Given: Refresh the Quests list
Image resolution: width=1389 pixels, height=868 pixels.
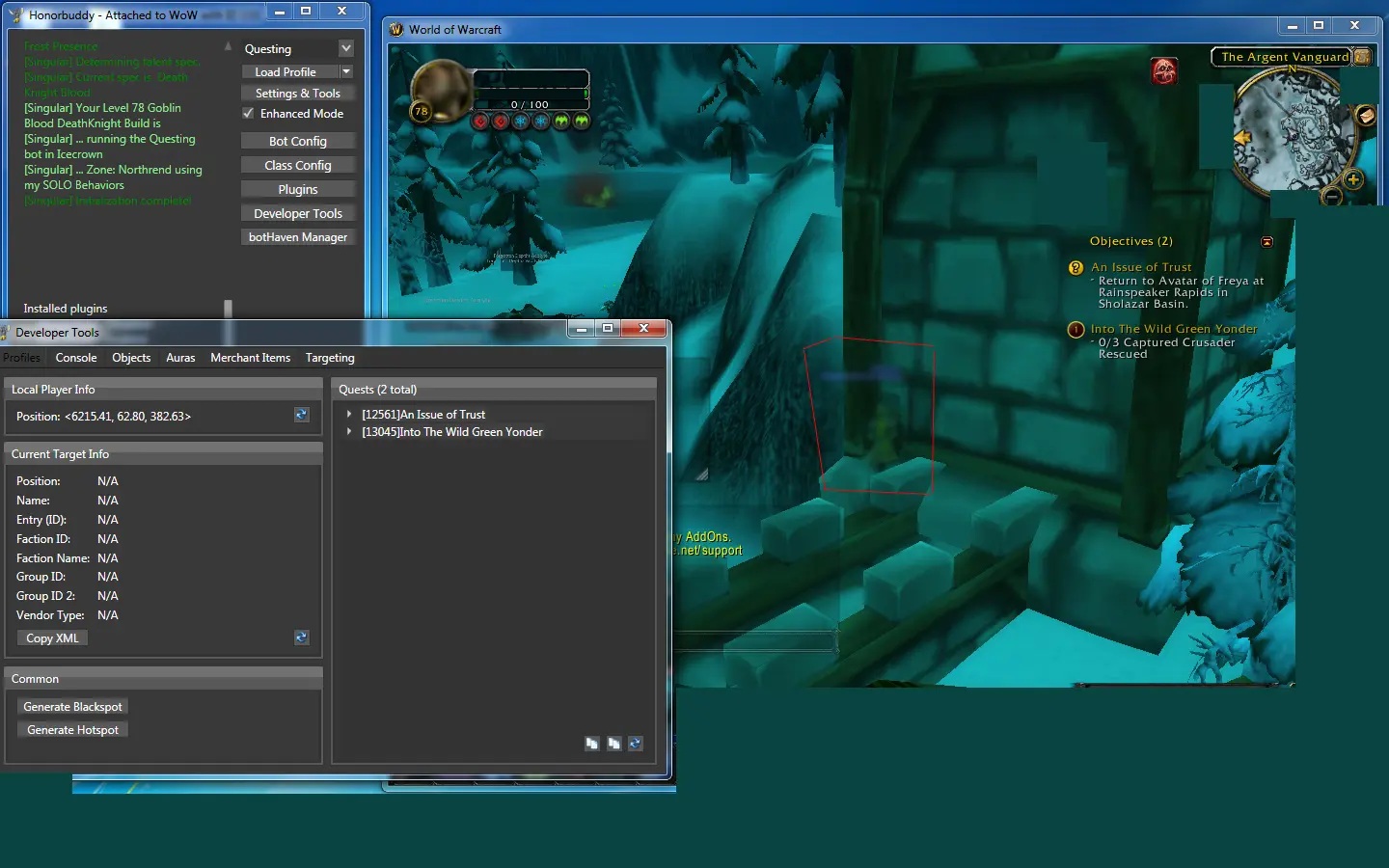Looking at the screenshot, I should click(635, 744).
